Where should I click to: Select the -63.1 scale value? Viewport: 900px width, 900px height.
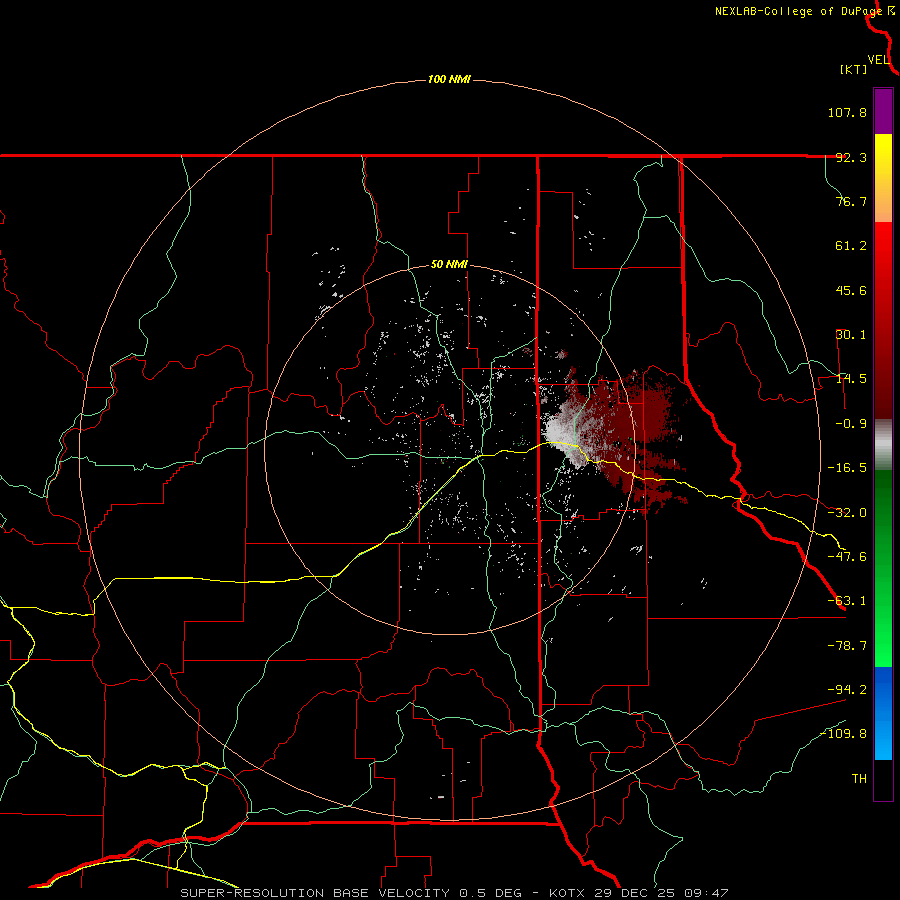click(847, 601)
